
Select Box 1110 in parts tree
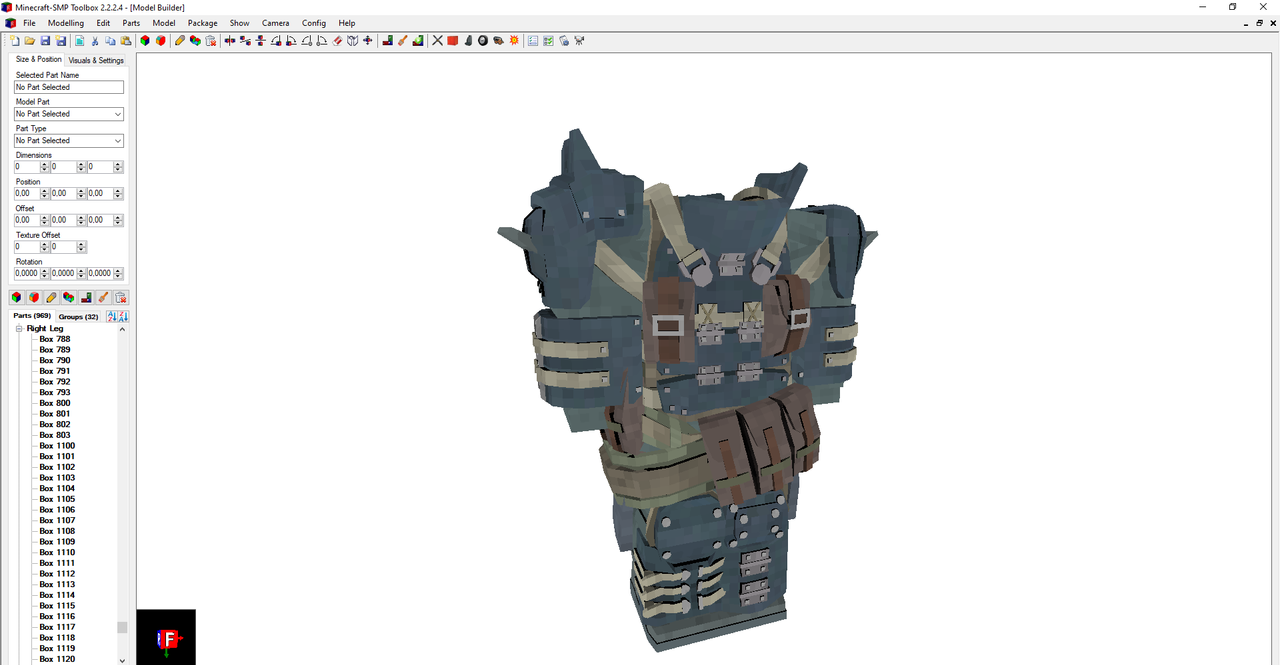tap(57, 552)
